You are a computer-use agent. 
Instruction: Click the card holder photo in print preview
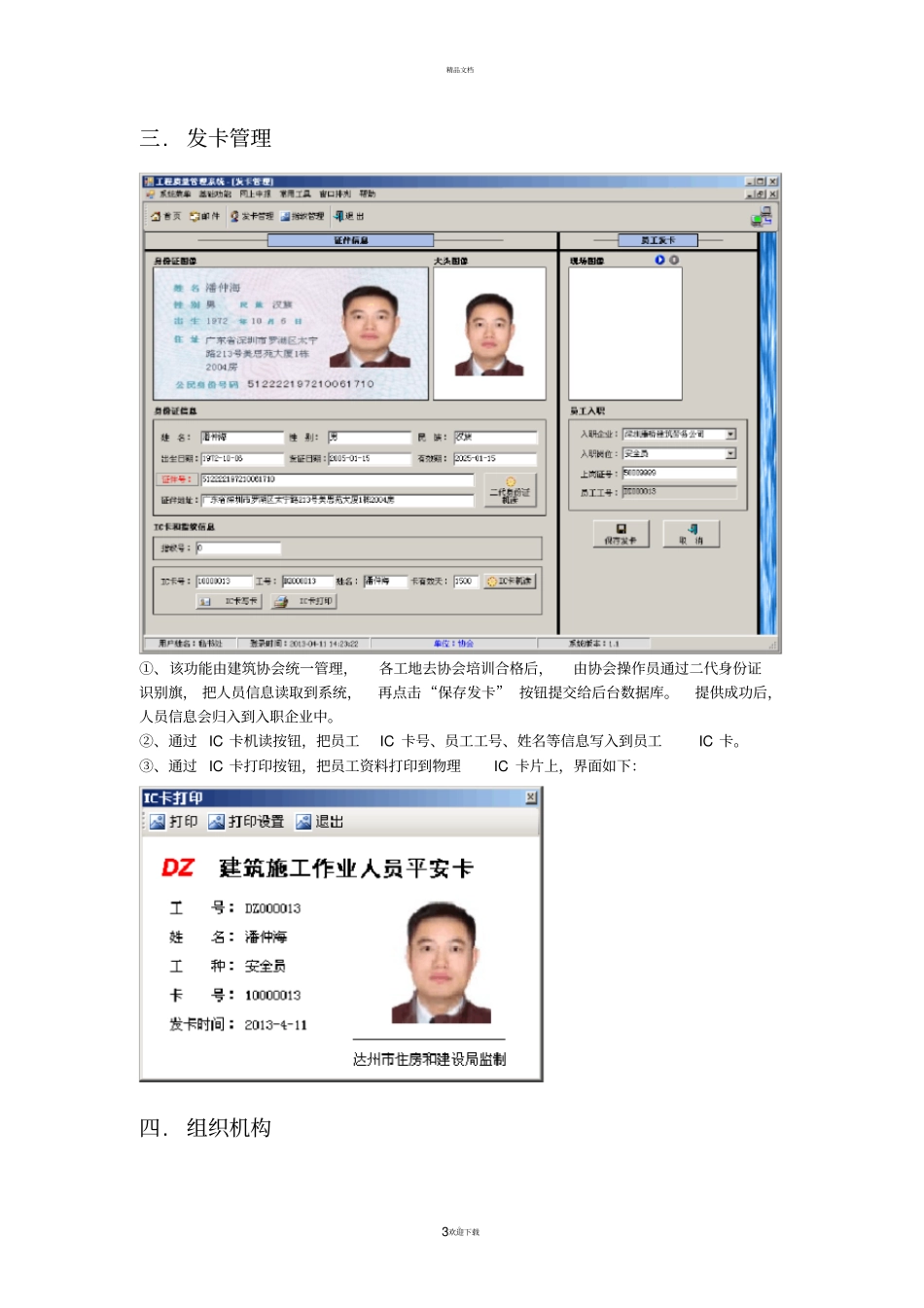tap(442, 963)
